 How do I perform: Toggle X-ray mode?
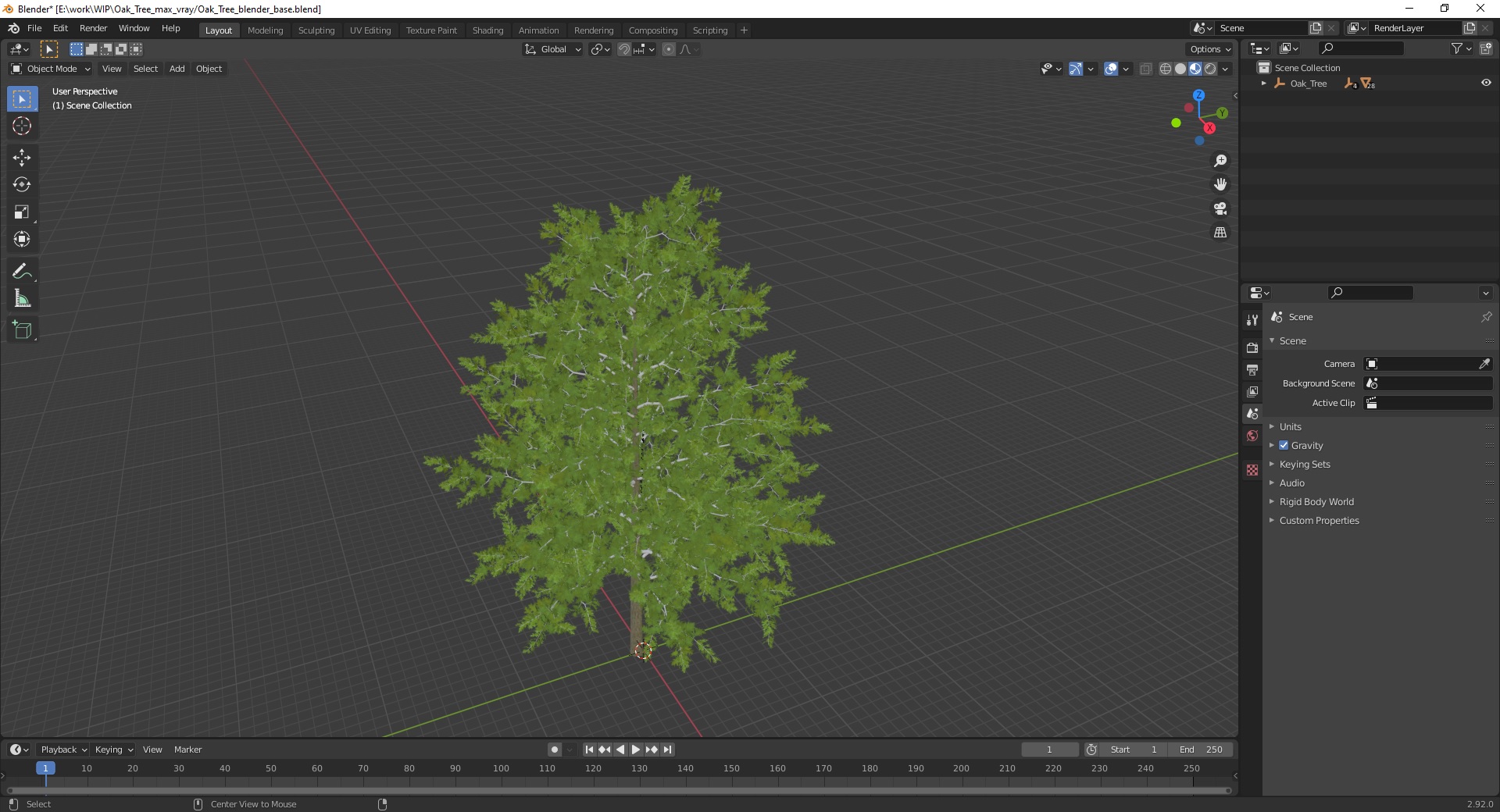[1146, 69]
